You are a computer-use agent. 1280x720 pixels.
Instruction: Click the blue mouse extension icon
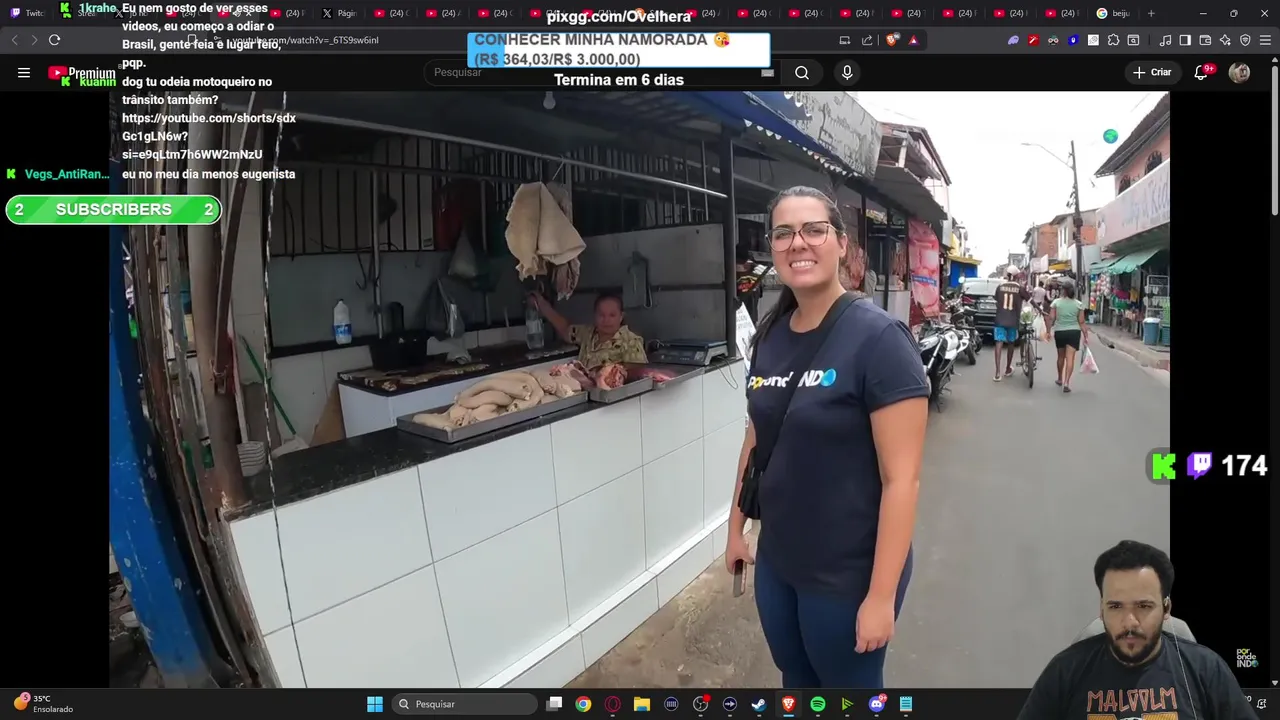click(x=1073, y=40)
